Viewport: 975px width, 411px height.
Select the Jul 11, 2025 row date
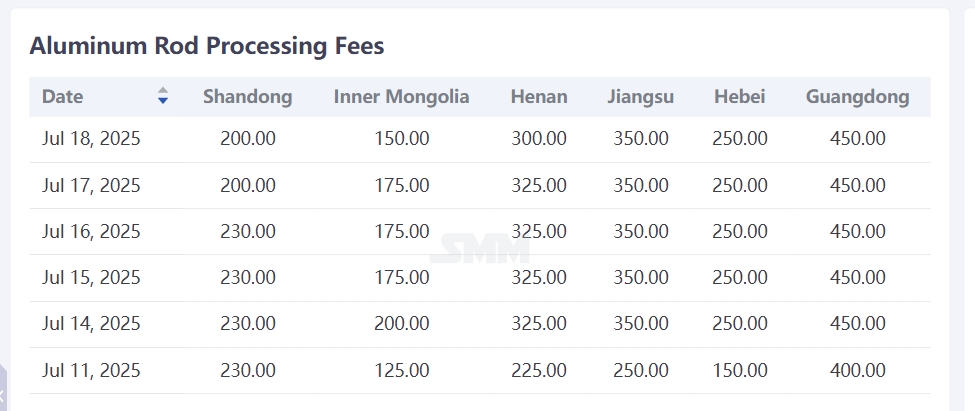(91, 371)
